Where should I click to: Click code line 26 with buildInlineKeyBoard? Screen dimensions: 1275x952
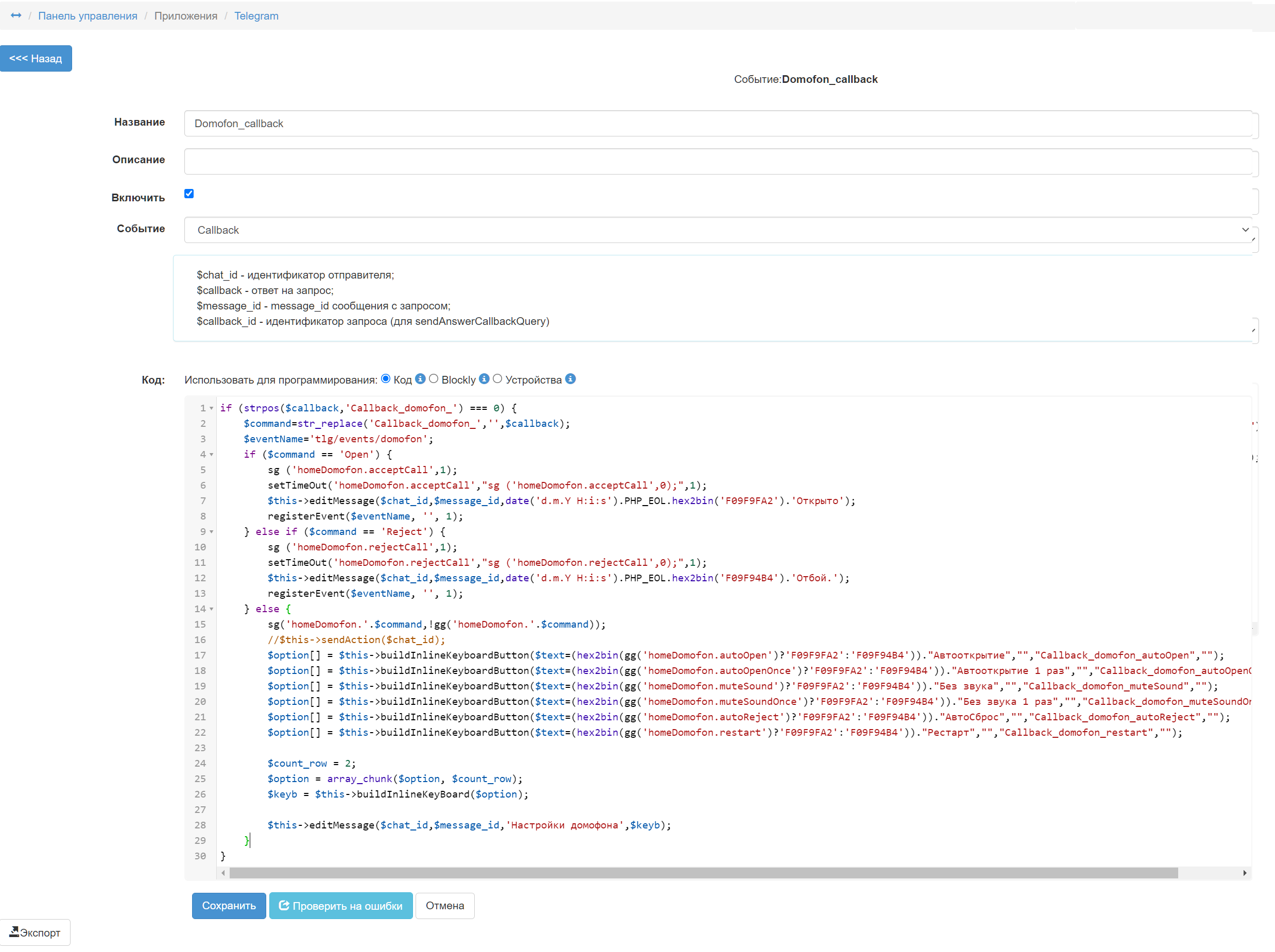[x=398, y=794]
